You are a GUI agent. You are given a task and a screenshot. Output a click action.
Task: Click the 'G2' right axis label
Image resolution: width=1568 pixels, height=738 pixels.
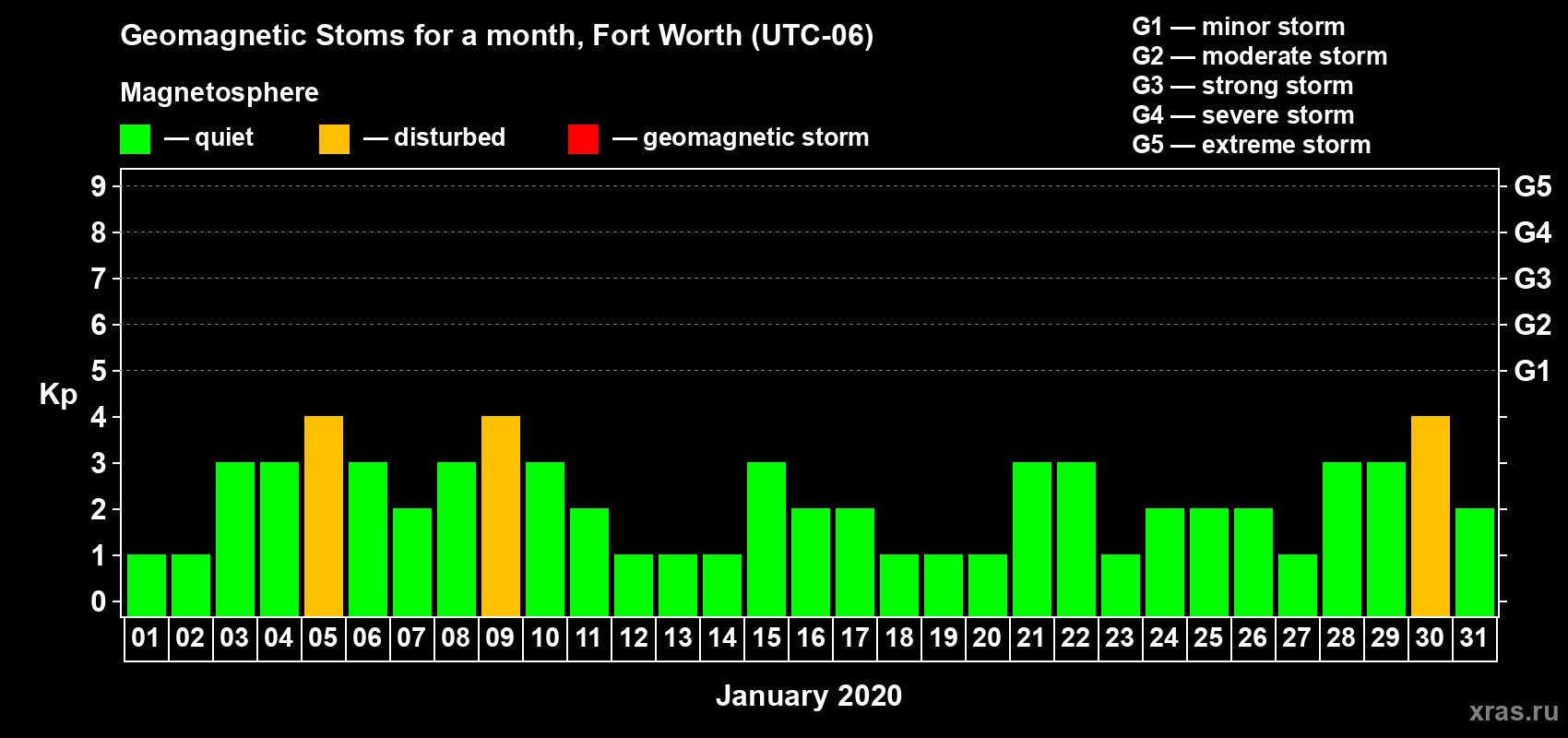(1533, 325)
